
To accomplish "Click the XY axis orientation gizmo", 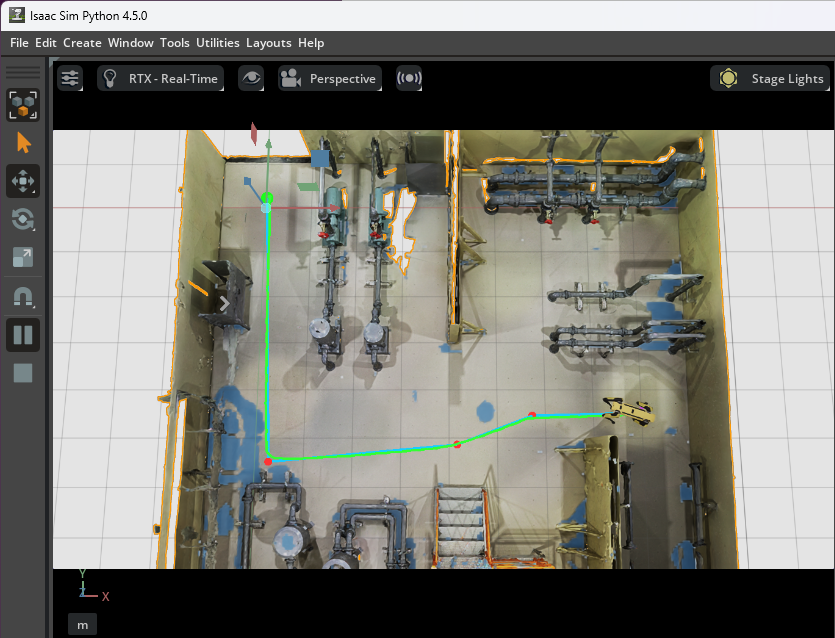I will click(92, 585).
